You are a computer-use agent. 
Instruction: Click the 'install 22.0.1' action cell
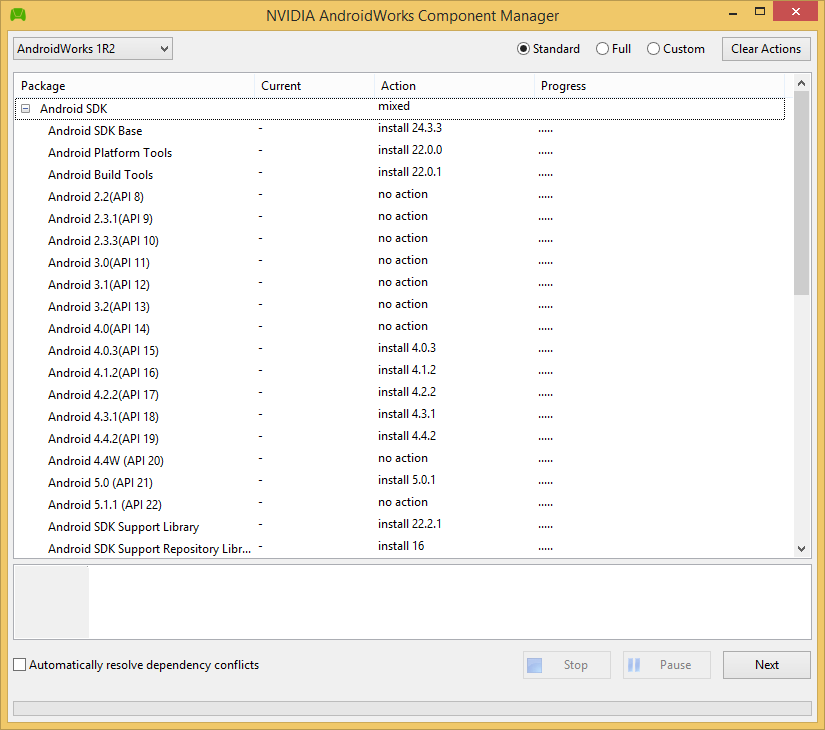(x=409, y=172)
